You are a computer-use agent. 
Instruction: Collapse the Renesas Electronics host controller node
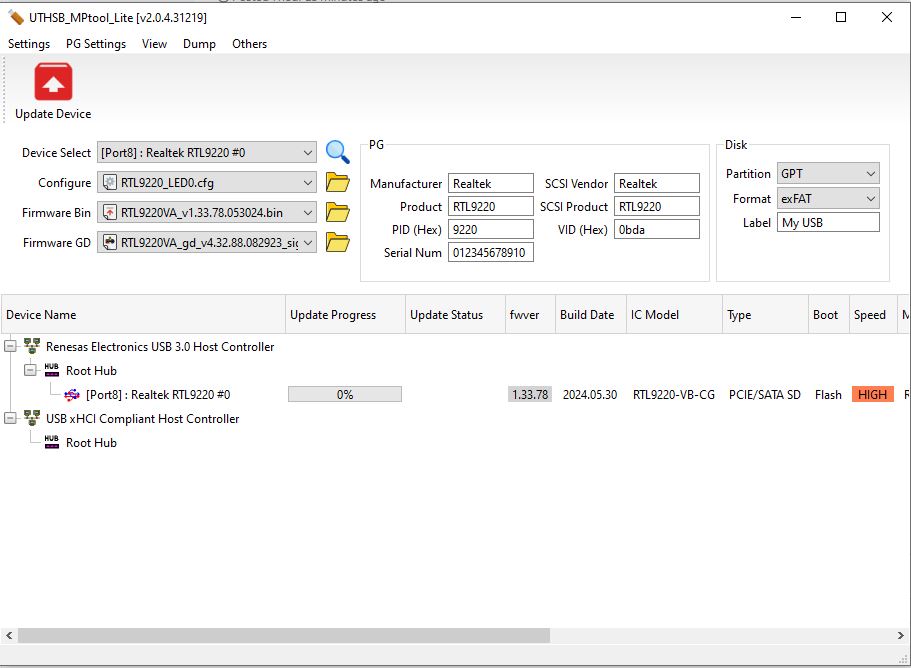pos(10,346)
